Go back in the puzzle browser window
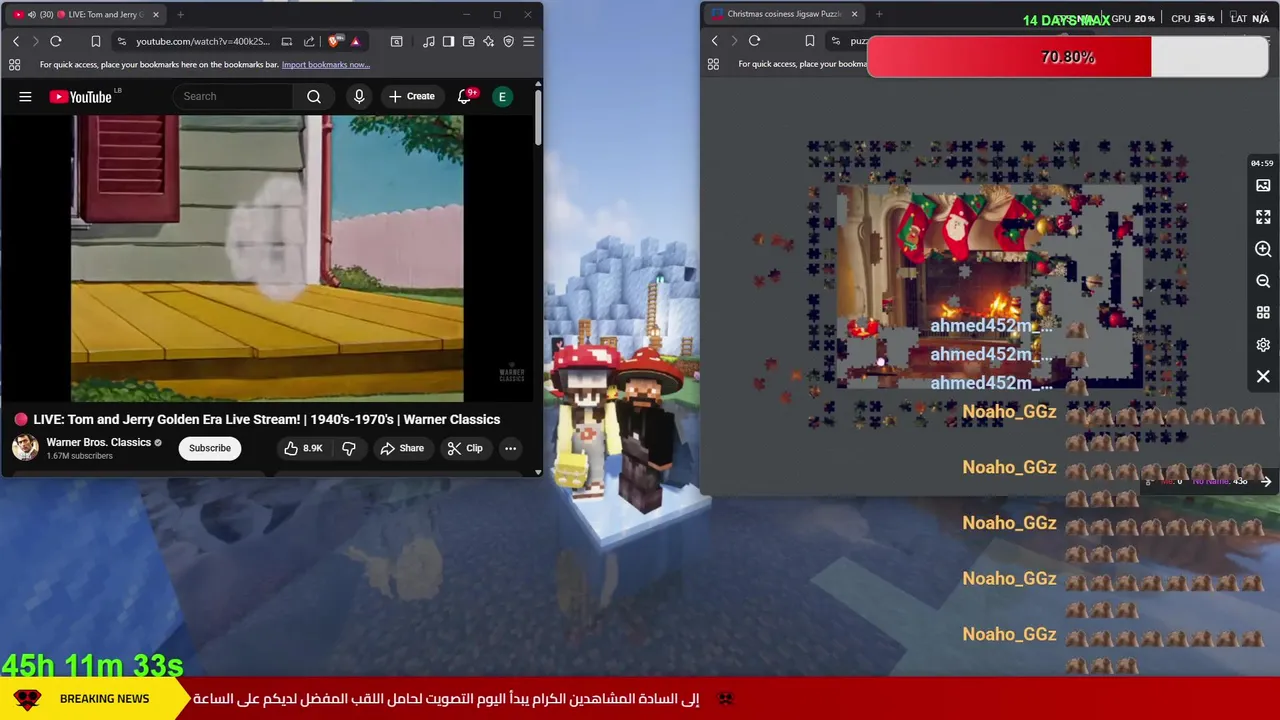The width and height of the screenshot is (1280, 720). [714, 41]
